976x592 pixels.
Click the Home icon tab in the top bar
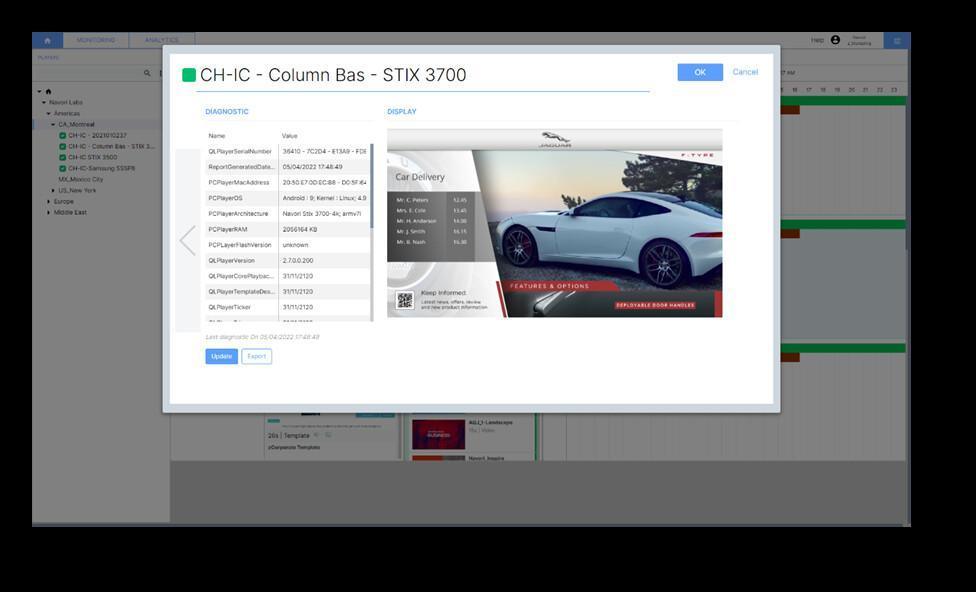(47, 40)
